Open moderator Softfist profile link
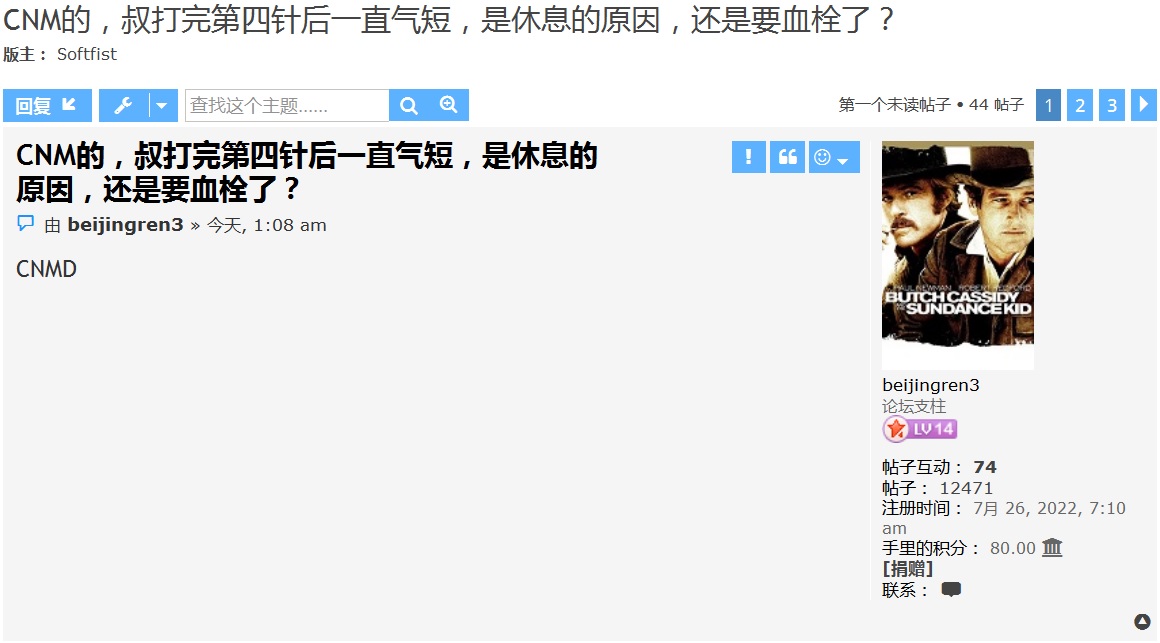Viewport: 1160px width, 643px height. [x=87, y=54]
